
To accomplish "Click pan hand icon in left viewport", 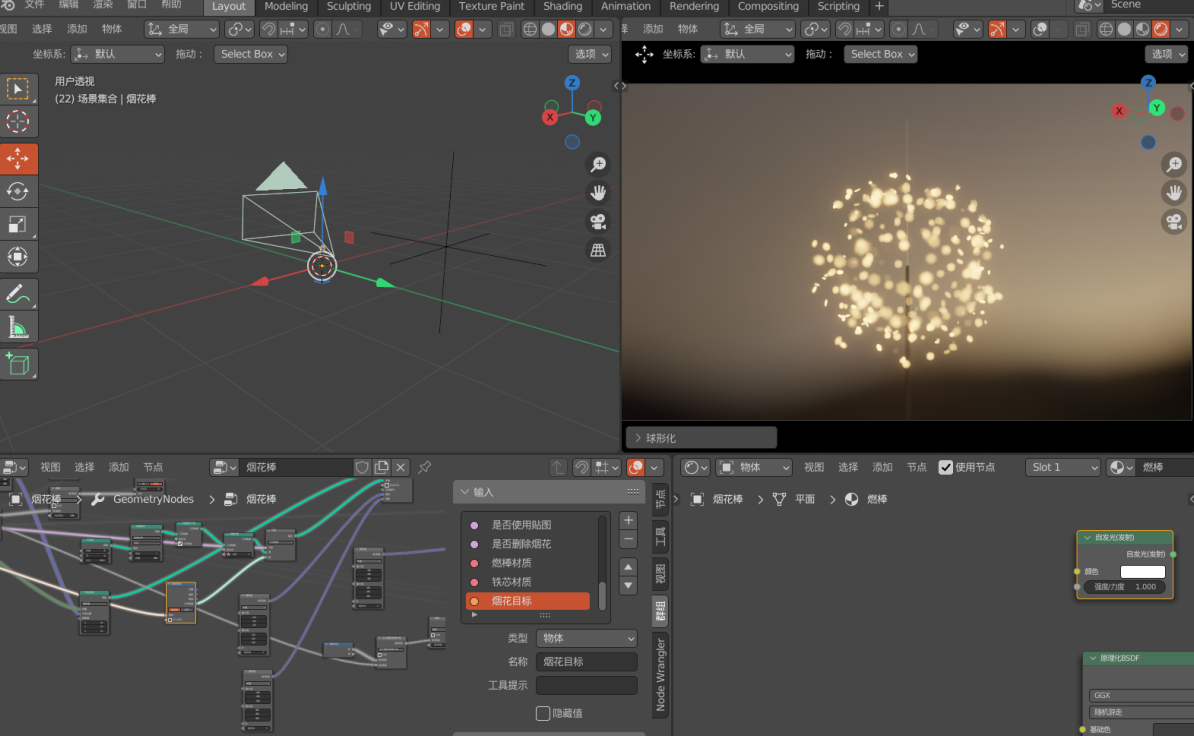I will 599,193.
